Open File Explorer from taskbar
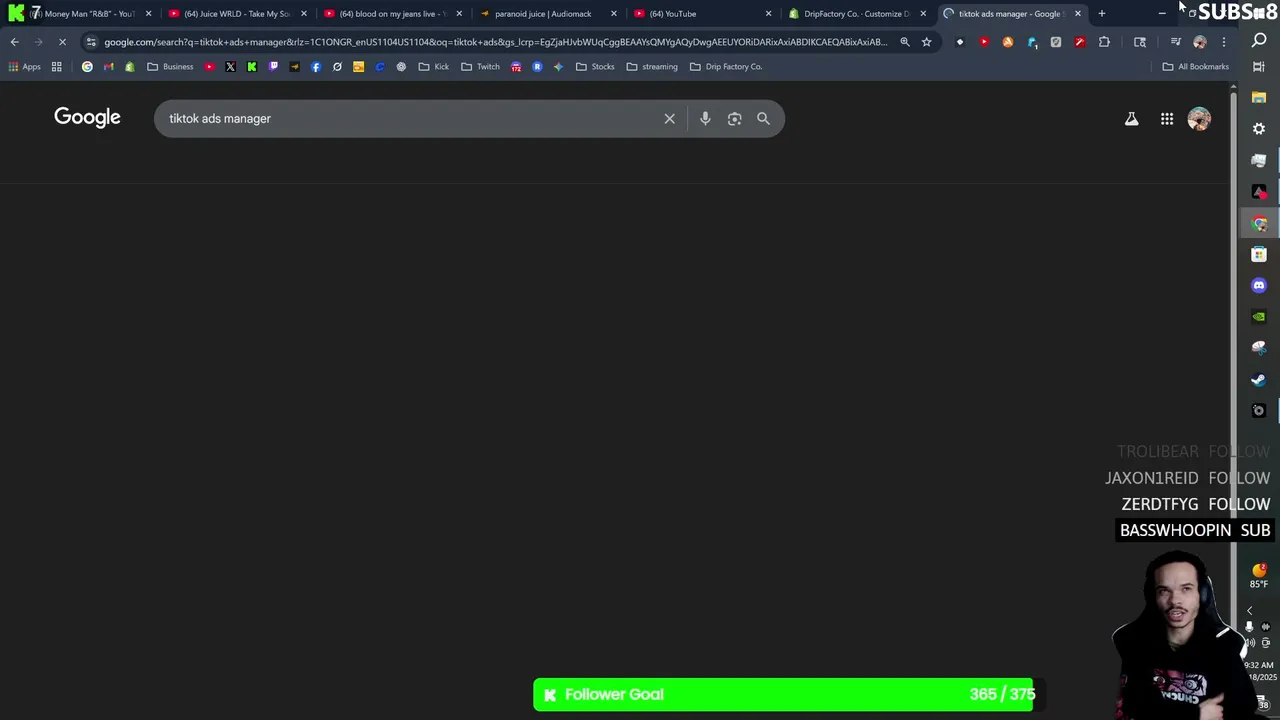Viewport: 1280px width, 720px height. point(1259,98)
